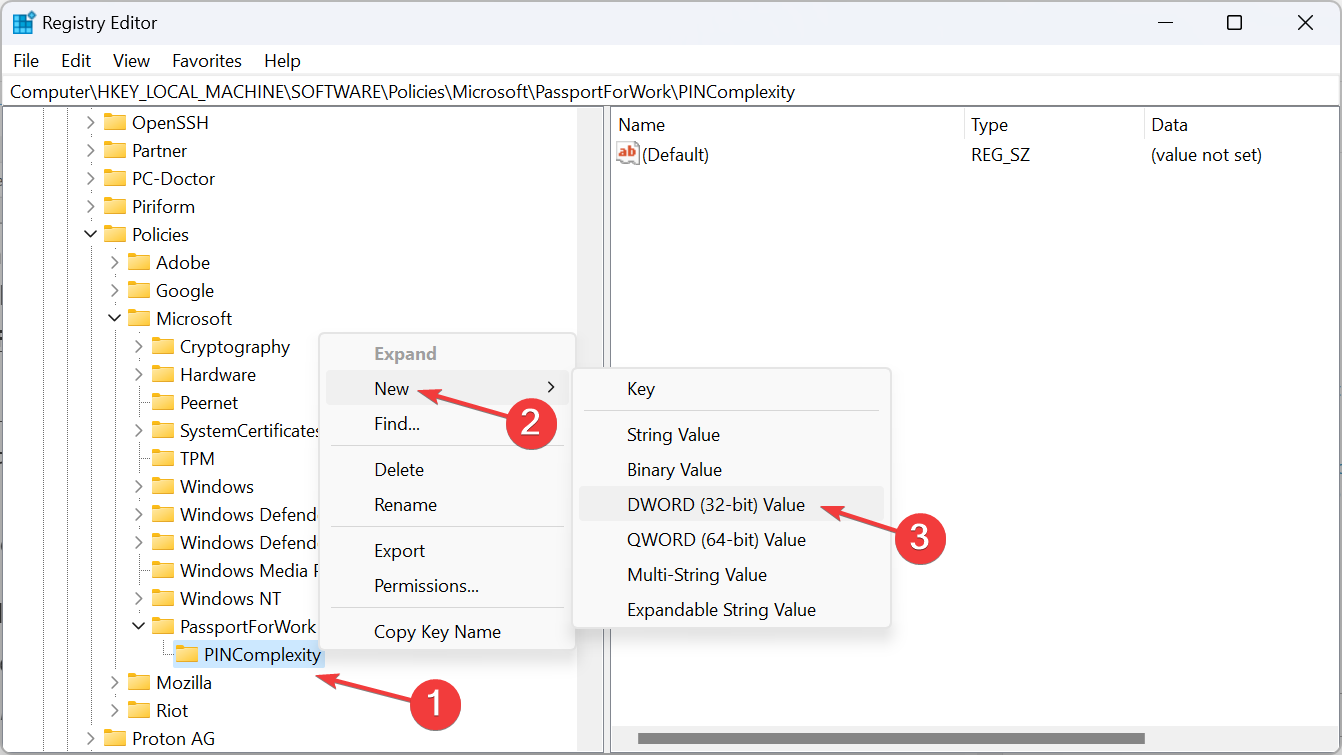Select Key in the New submenu
The height and width of the screenshot is (755, 1342).
click(x=731, y=389)
